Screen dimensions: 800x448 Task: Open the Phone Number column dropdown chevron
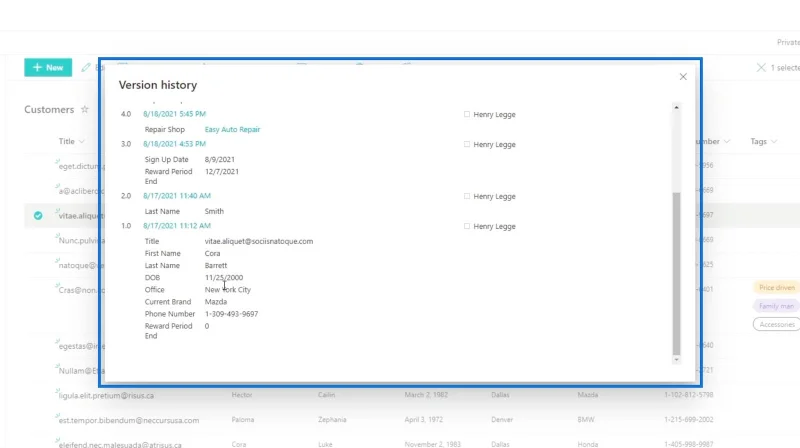point(727,141)
